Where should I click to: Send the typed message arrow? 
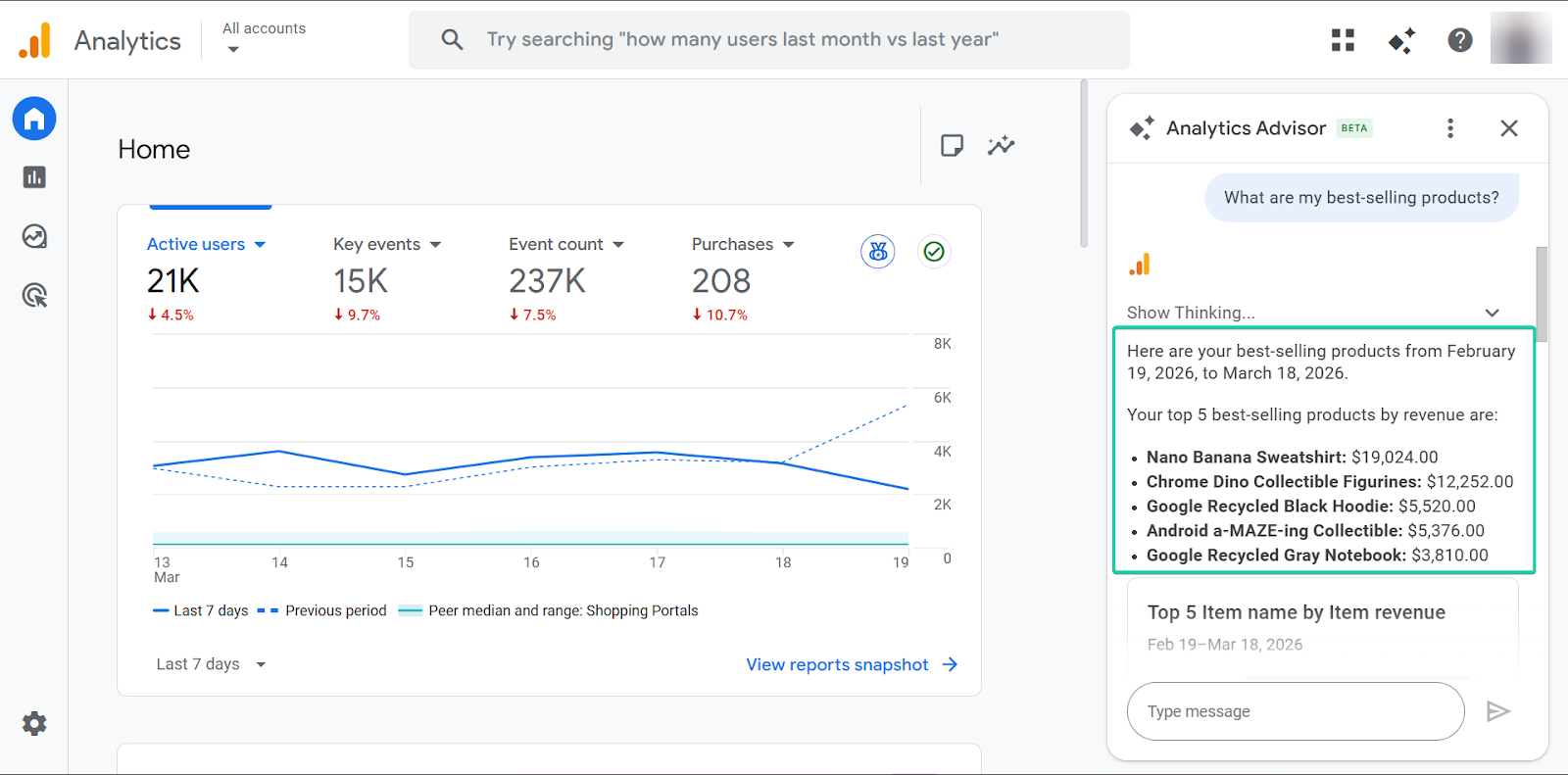tap(1497, 711)
